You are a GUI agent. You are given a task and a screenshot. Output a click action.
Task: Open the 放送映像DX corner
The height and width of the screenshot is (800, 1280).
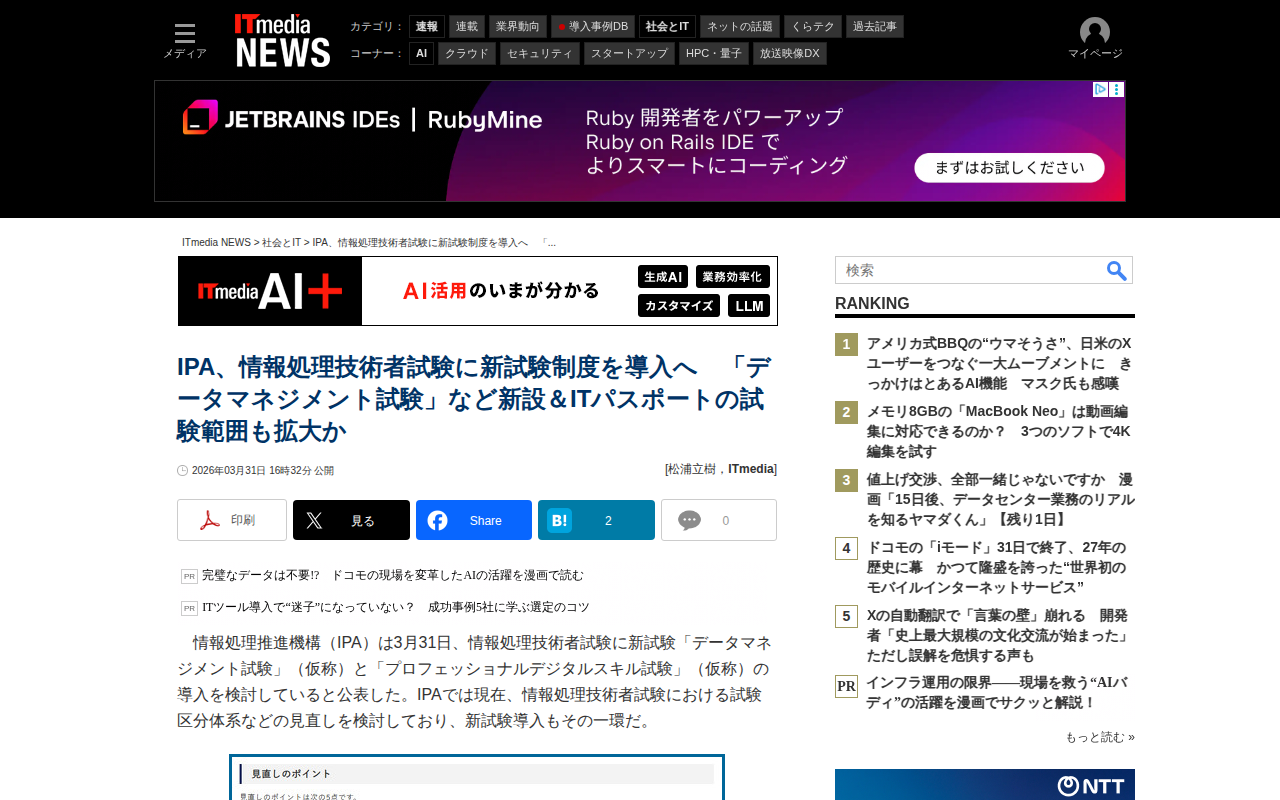tap(790, 53)
